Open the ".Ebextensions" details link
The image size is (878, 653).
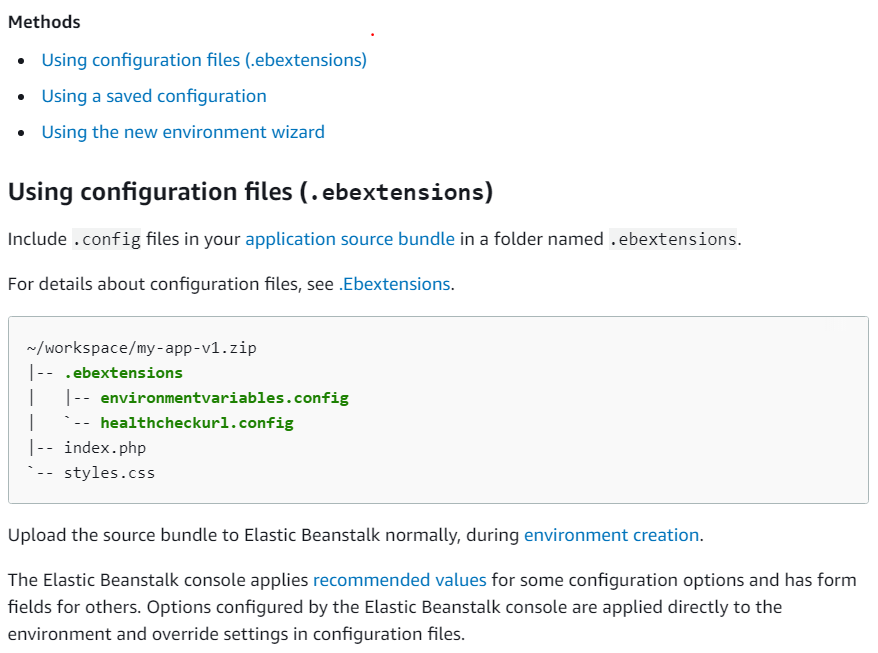[x=396, y=284]
